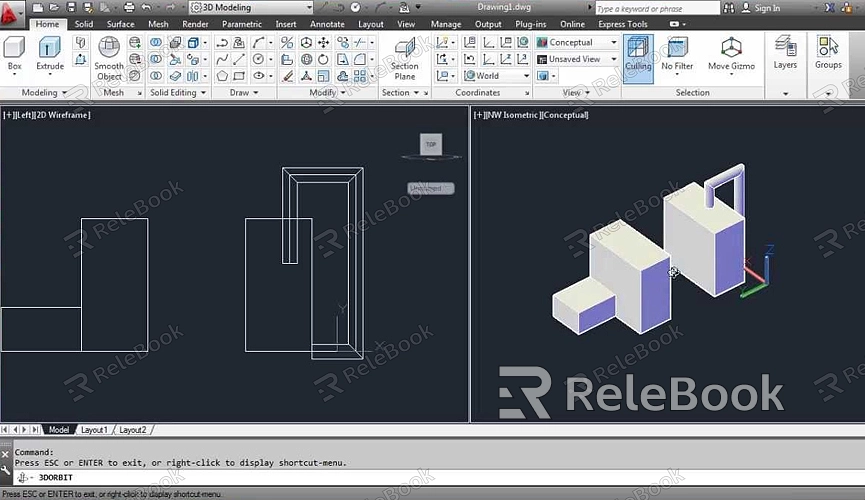Click the Section Plane tool

[x=404, y=58]
